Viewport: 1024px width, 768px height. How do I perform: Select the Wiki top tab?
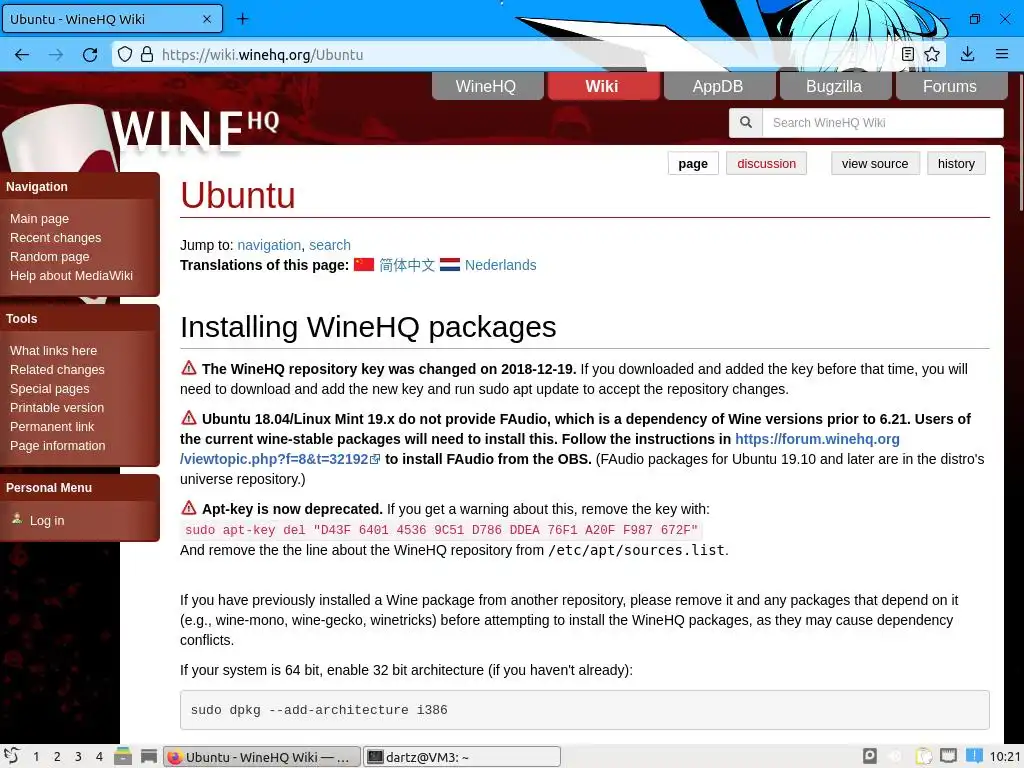coord(603,86)
